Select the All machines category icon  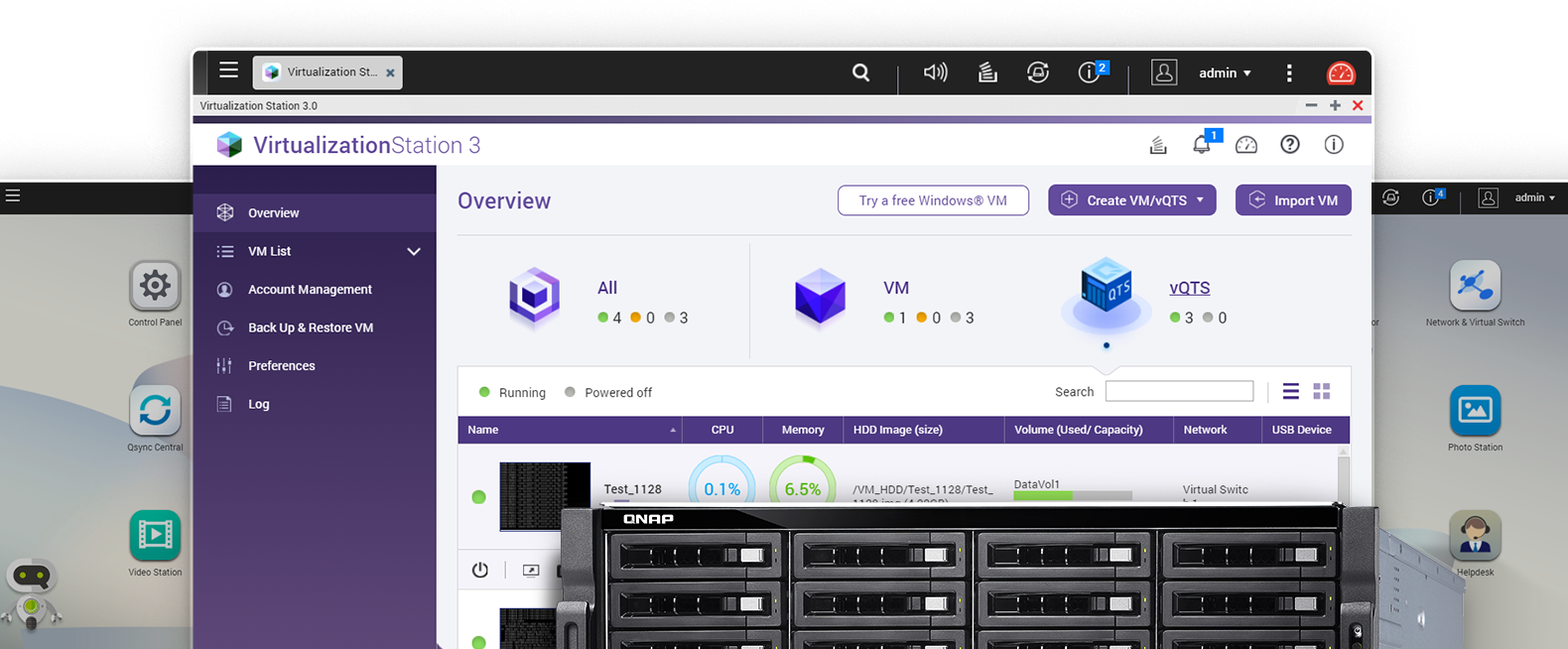point(535,298)
